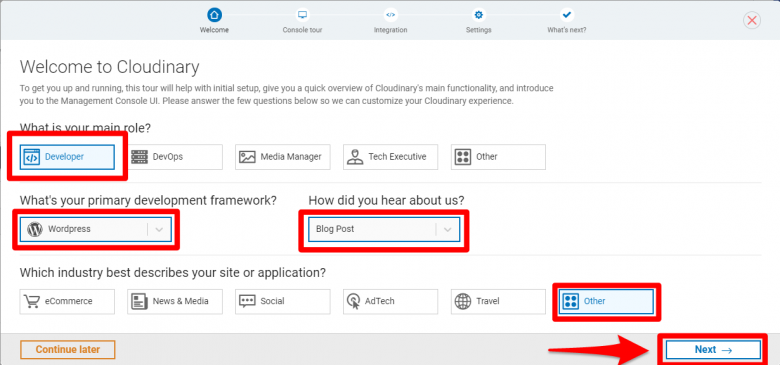The image size is (780, 365).
Task: Open the Blog Post referral dropdown
Action: click(384, 229)
